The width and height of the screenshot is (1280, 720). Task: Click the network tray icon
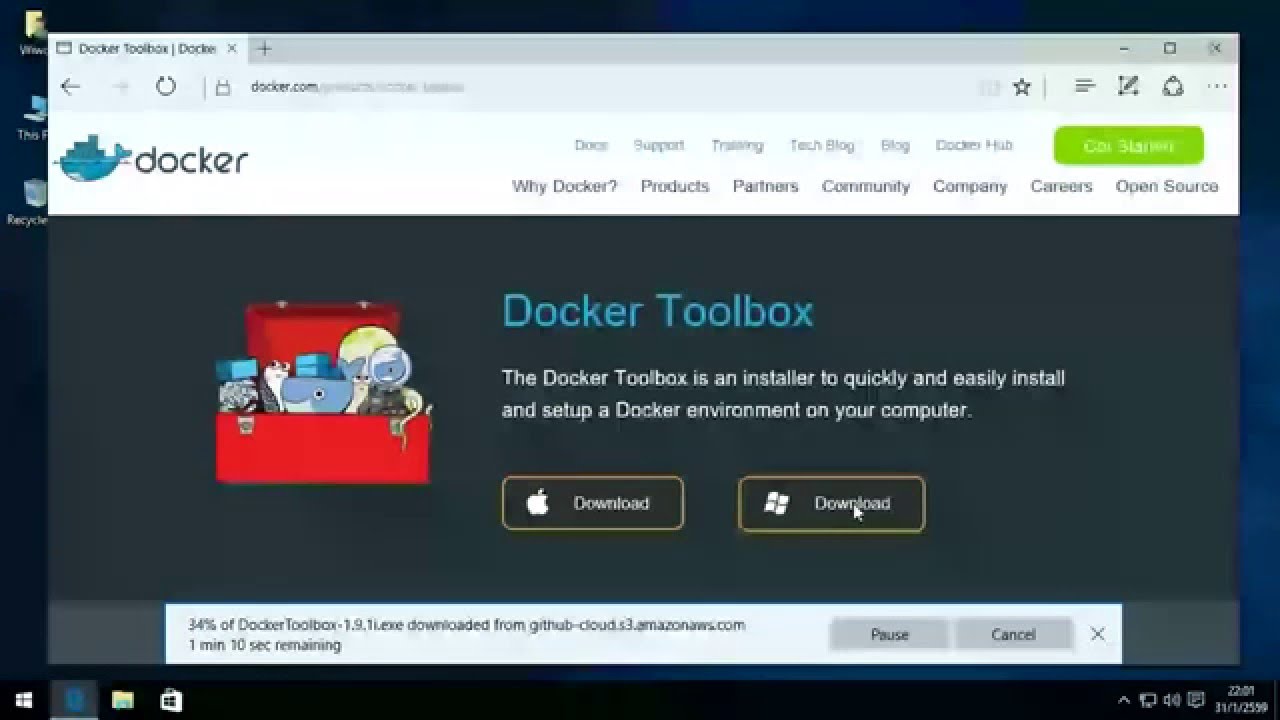click(1149, 700)
